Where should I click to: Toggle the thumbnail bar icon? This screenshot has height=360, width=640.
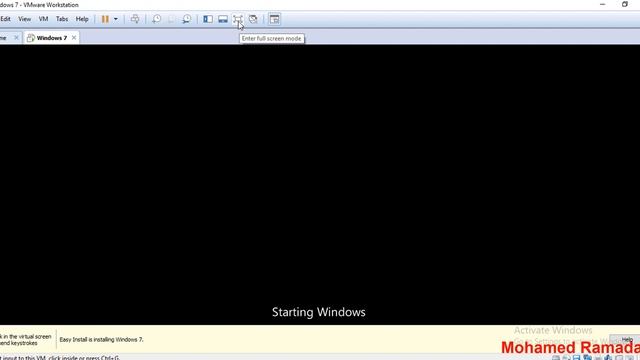pyautogui.click(x=223, y=19)
